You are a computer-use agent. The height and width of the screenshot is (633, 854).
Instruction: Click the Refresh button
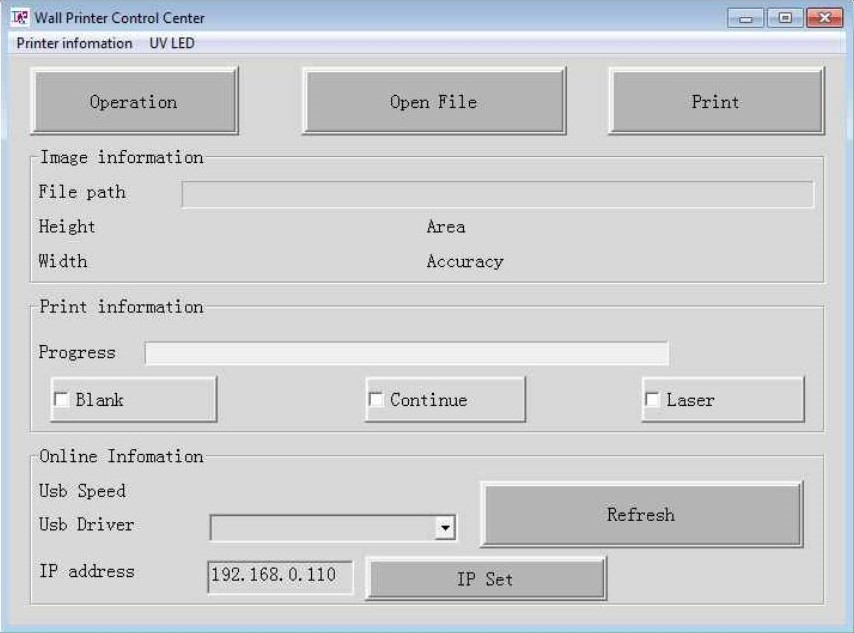(x=641, y=514)
